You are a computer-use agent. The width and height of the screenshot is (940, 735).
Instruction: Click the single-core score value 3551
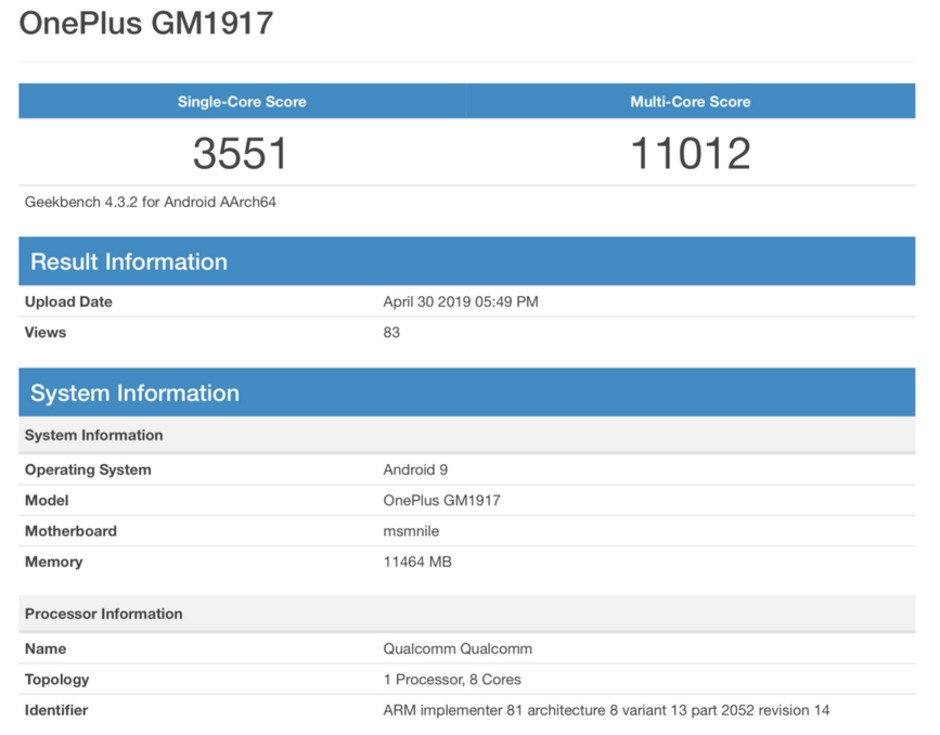(241, 153)
